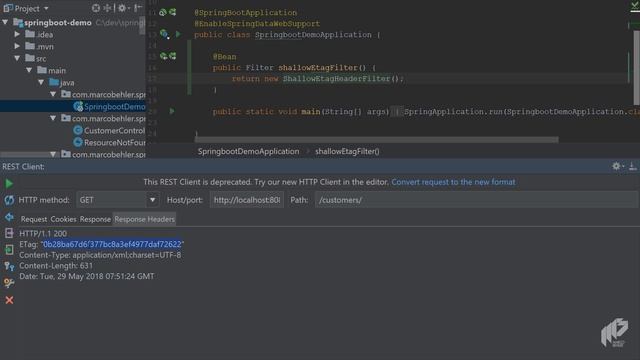Click the red X close icon in REST Client
This screenshot has height=360, width=640.
tap(9, 300)
